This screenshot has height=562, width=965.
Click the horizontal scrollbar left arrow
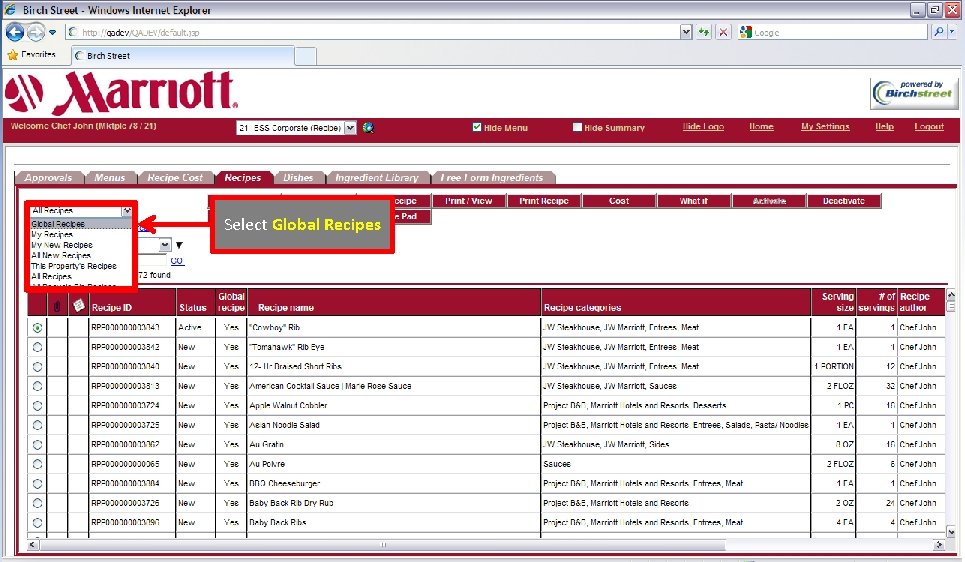point(33,545)
